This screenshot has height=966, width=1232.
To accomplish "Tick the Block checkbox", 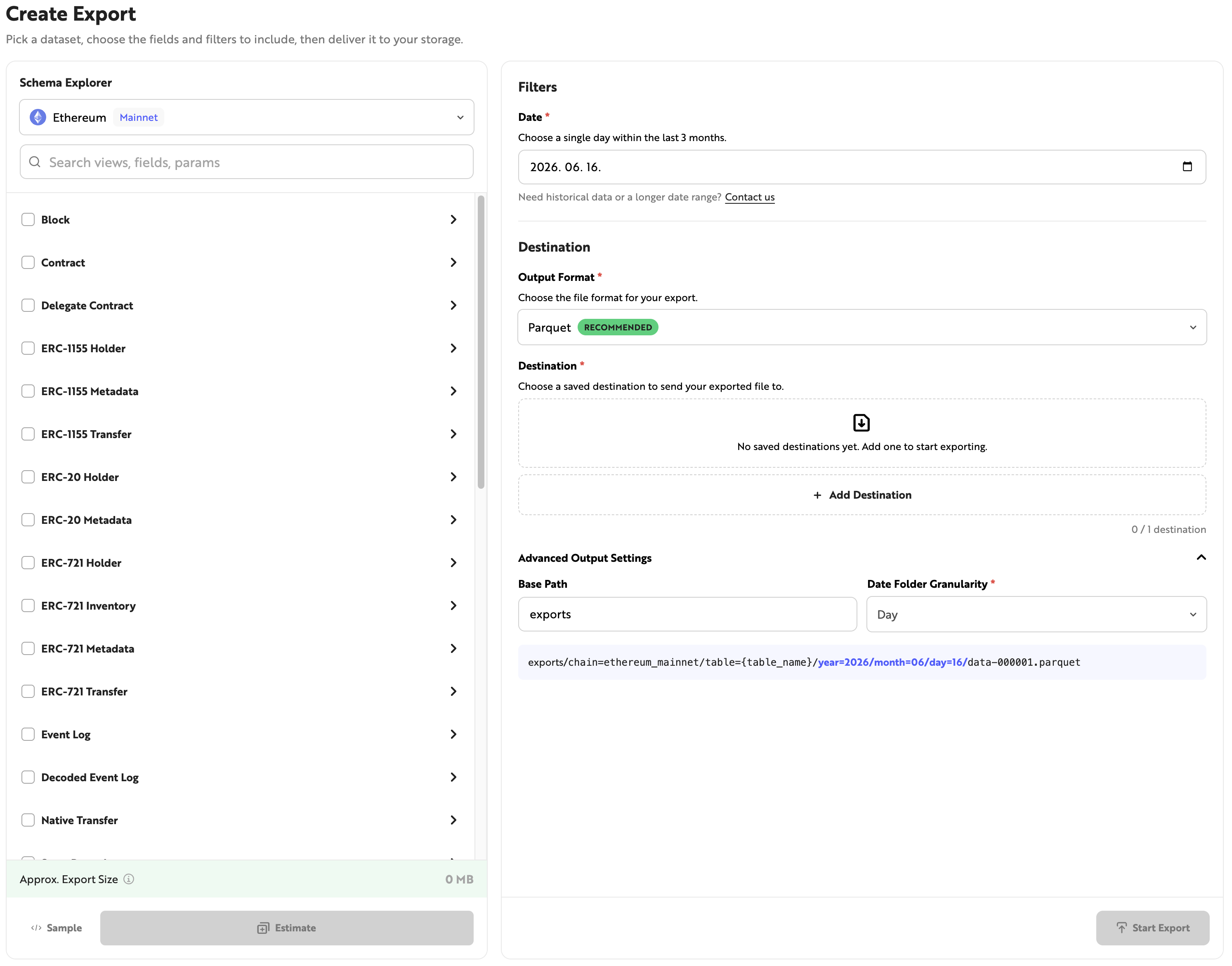I will click(28, 219).
